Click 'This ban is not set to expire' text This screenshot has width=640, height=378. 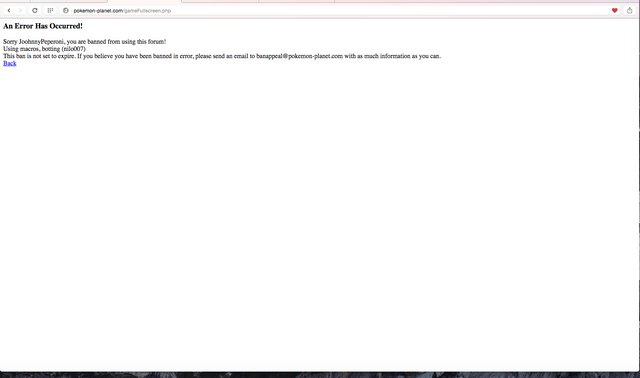point(39,56)
